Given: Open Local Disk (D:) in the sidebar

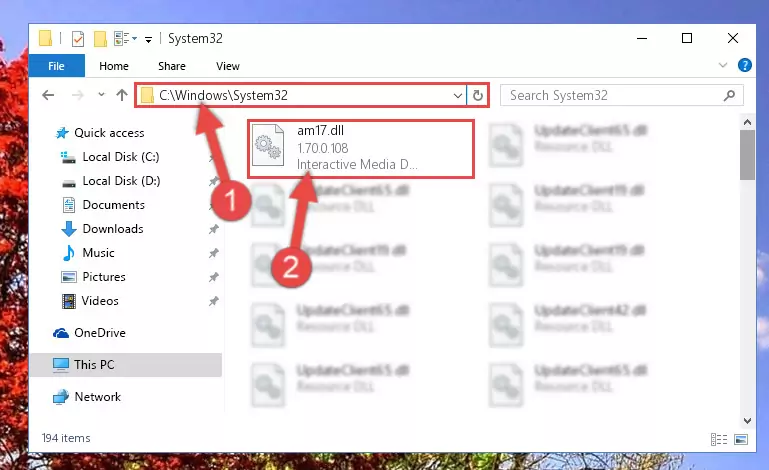Looking at the screenshot, I should [x=121, y=181].
